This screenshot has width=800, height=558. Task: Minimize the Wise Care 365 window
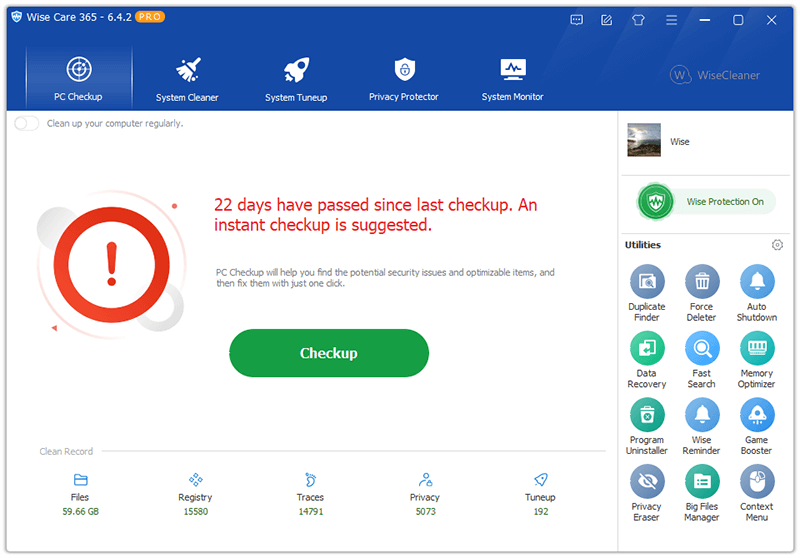[705, 20]
